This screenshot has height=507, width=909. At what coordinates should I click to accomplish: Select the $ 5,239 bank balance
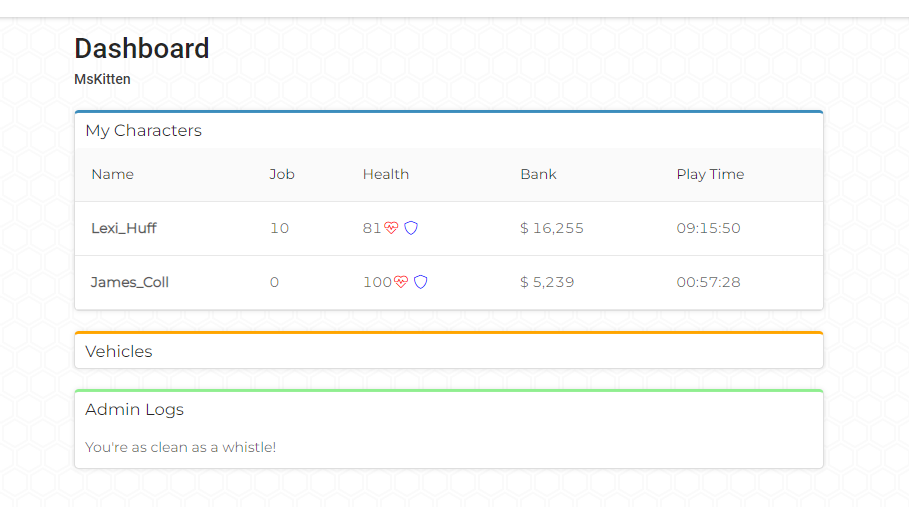(x=547, y=282)
